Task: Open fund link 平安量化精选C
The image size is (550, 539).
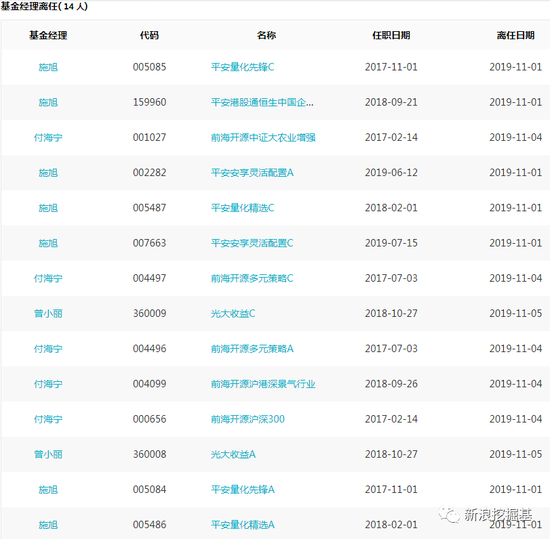Action: coord(242,208)
